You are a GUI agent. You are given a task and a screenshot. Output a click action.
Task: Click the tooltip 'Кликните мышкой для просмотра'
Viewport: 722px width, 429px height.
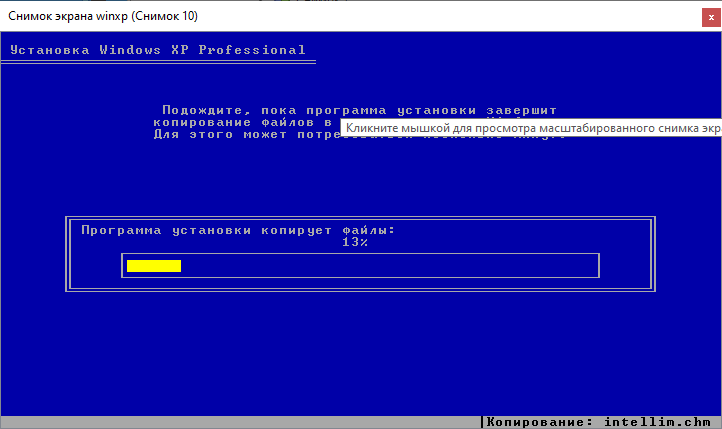click(x=531, y=128)
